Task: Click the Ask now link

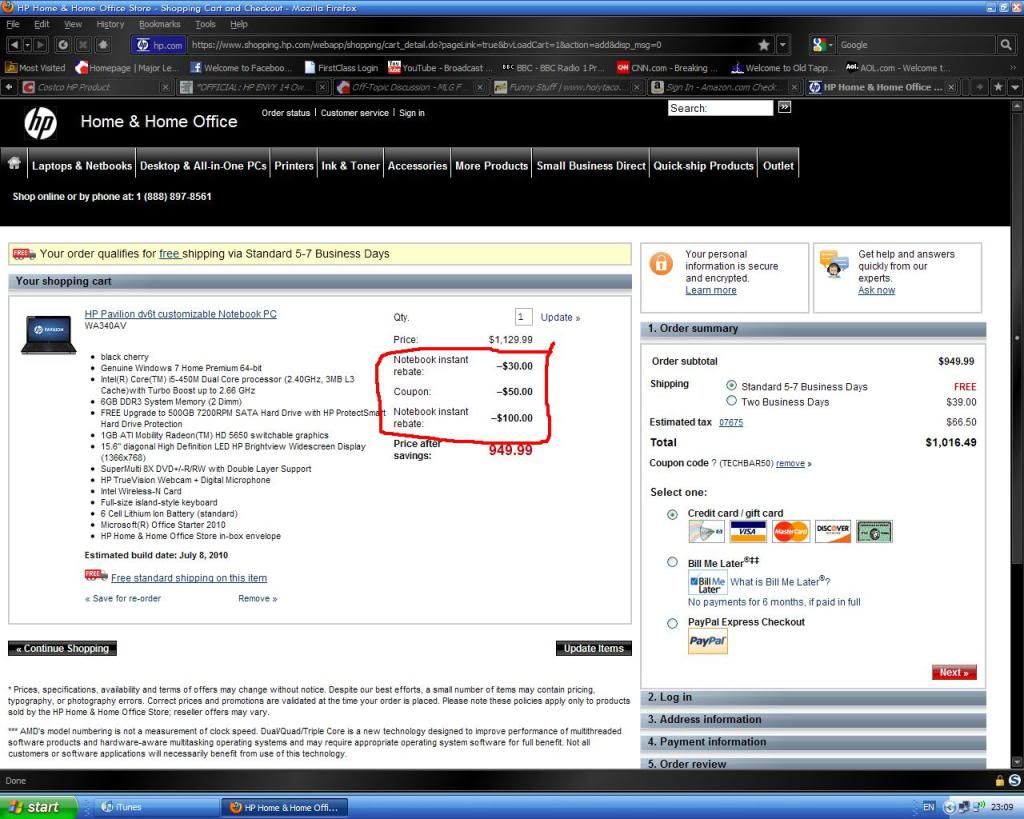Action: 876,290
